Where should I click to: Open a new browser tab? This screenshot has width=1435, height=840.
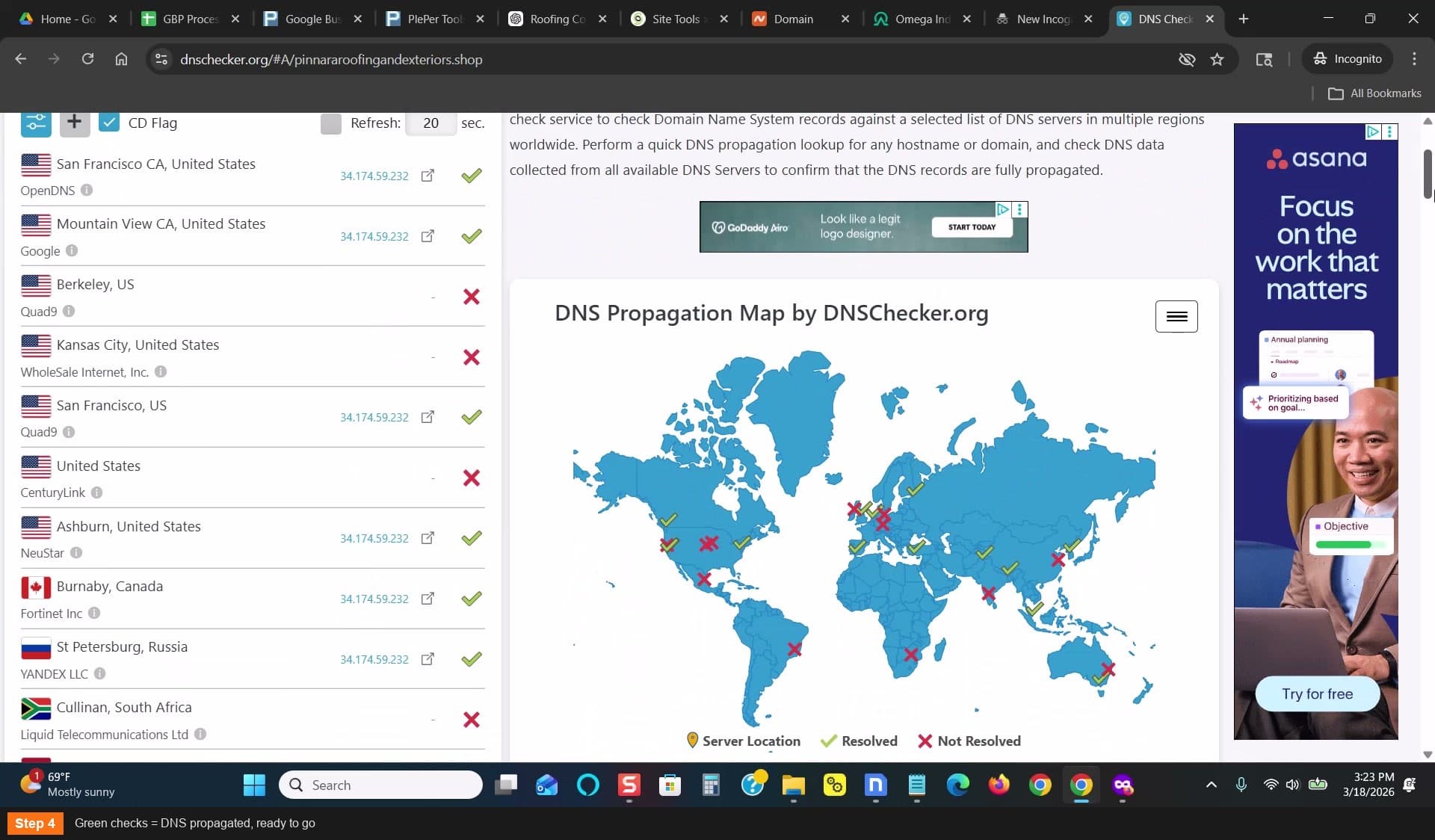pos(1243,19)
